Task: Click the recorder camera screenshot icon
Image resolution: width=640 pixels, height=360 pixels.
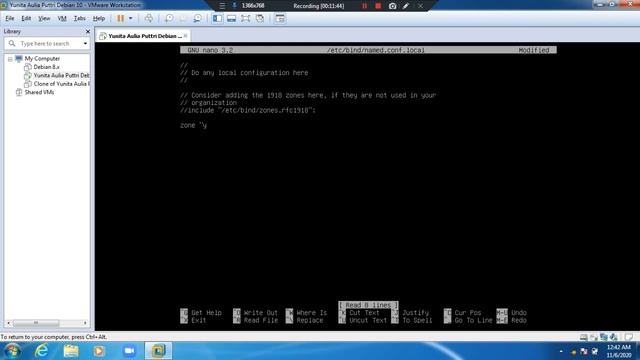Action: [x=392, y=6]
